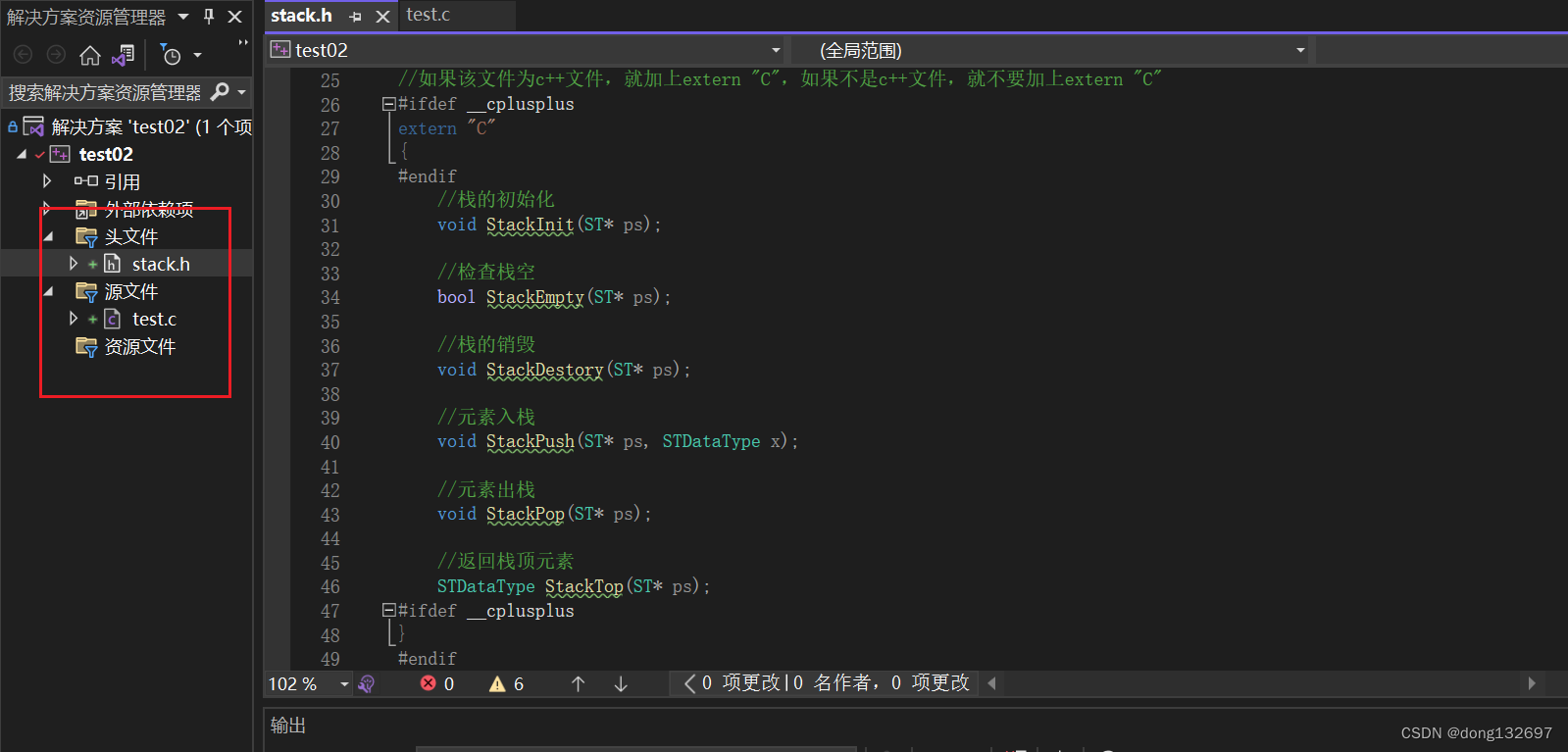Click the search magnifier in Solution Explorer
The width and height of the screenshot is (1568, 752).
[220, 92]
